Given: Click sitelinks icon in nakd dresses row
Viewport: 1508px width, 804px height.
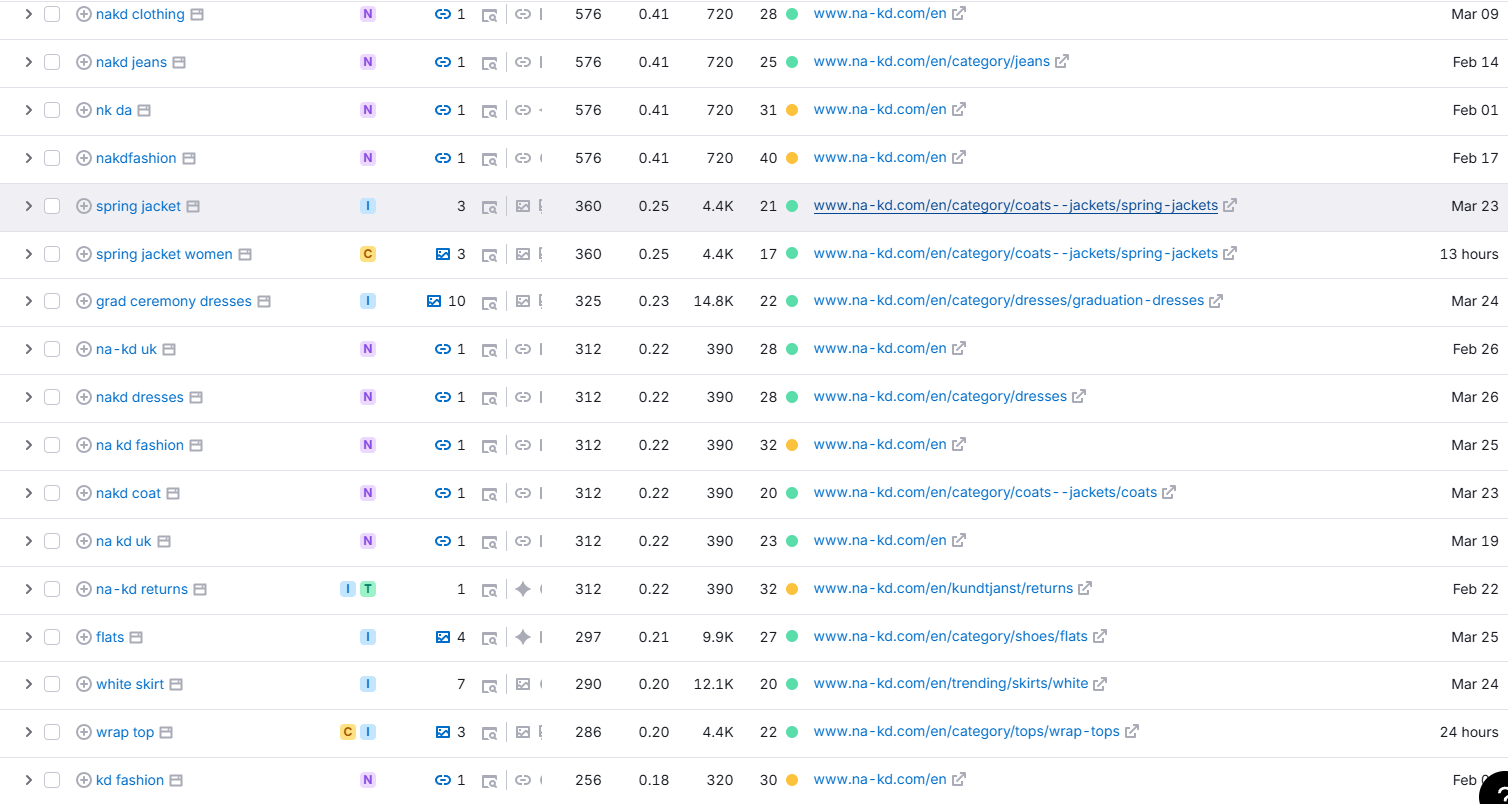Looking at the screenshot, I should tap(443, 397).
